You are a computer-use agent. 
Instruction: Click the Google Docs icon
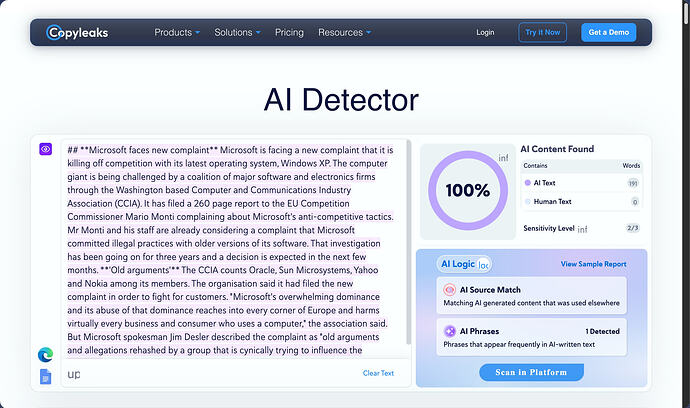pyautogui.click(x=45, y=377)
